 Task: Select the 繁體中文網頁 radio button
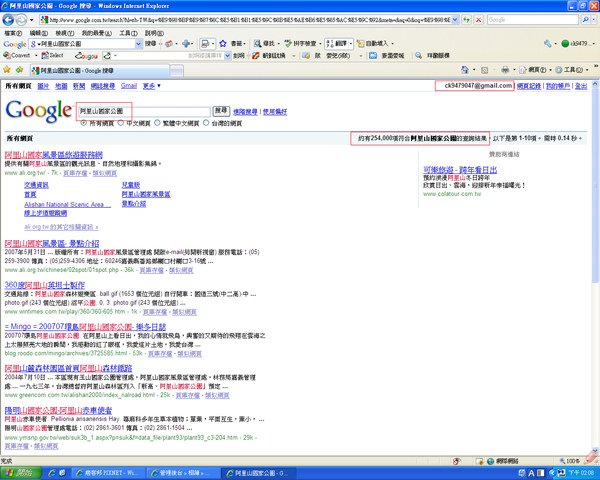pyautogui.click(x=157, y=123)
